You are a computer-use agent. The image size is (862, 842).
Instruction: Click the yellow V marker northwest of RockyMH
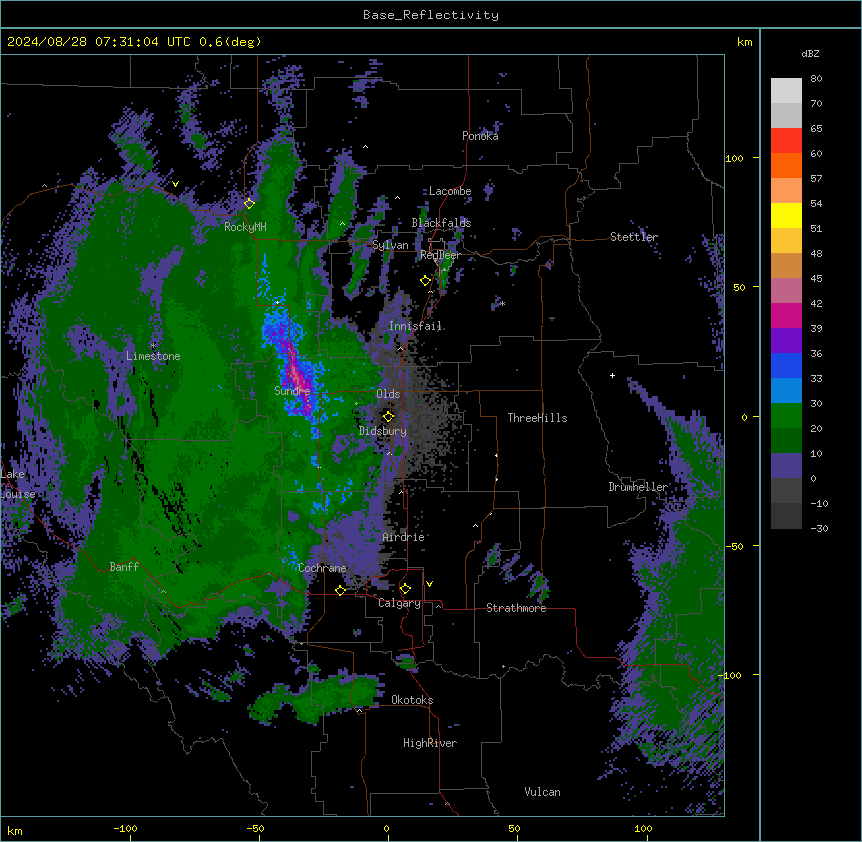point(175,184)
